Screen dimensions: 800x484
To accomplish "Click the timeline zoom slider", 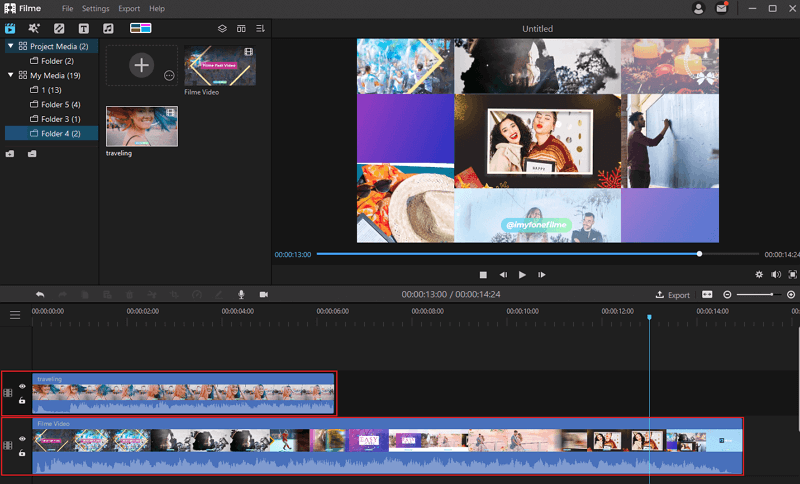I will (x=758, y=295).
